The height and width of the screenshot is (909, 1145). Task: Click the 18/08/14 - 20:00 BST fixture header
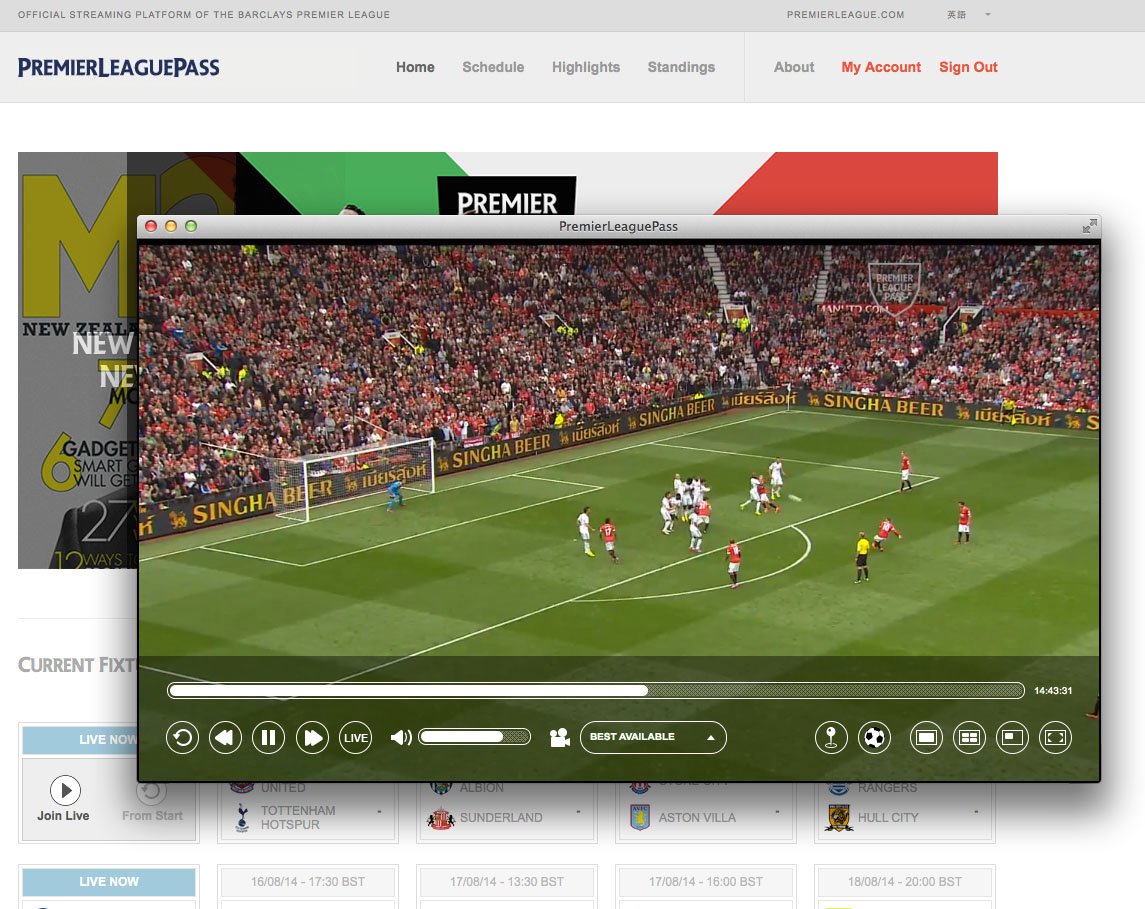905,882
